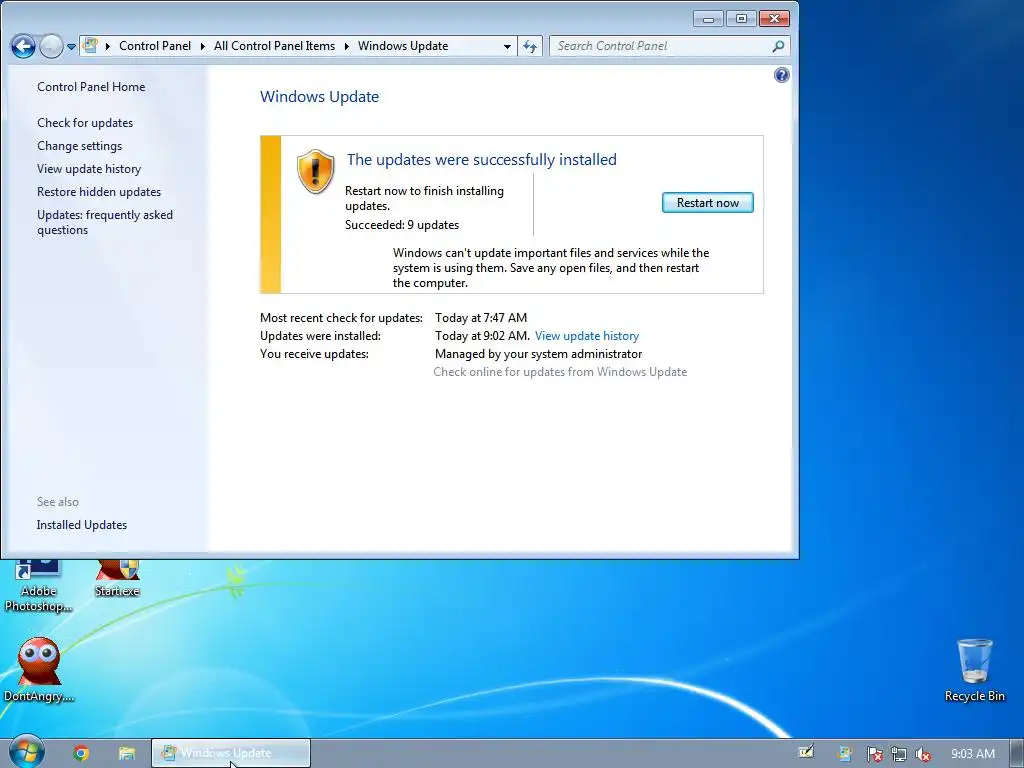Click the magnifier search icon
This screenshot has height=768, width=1024.
(x=778, y=46)
